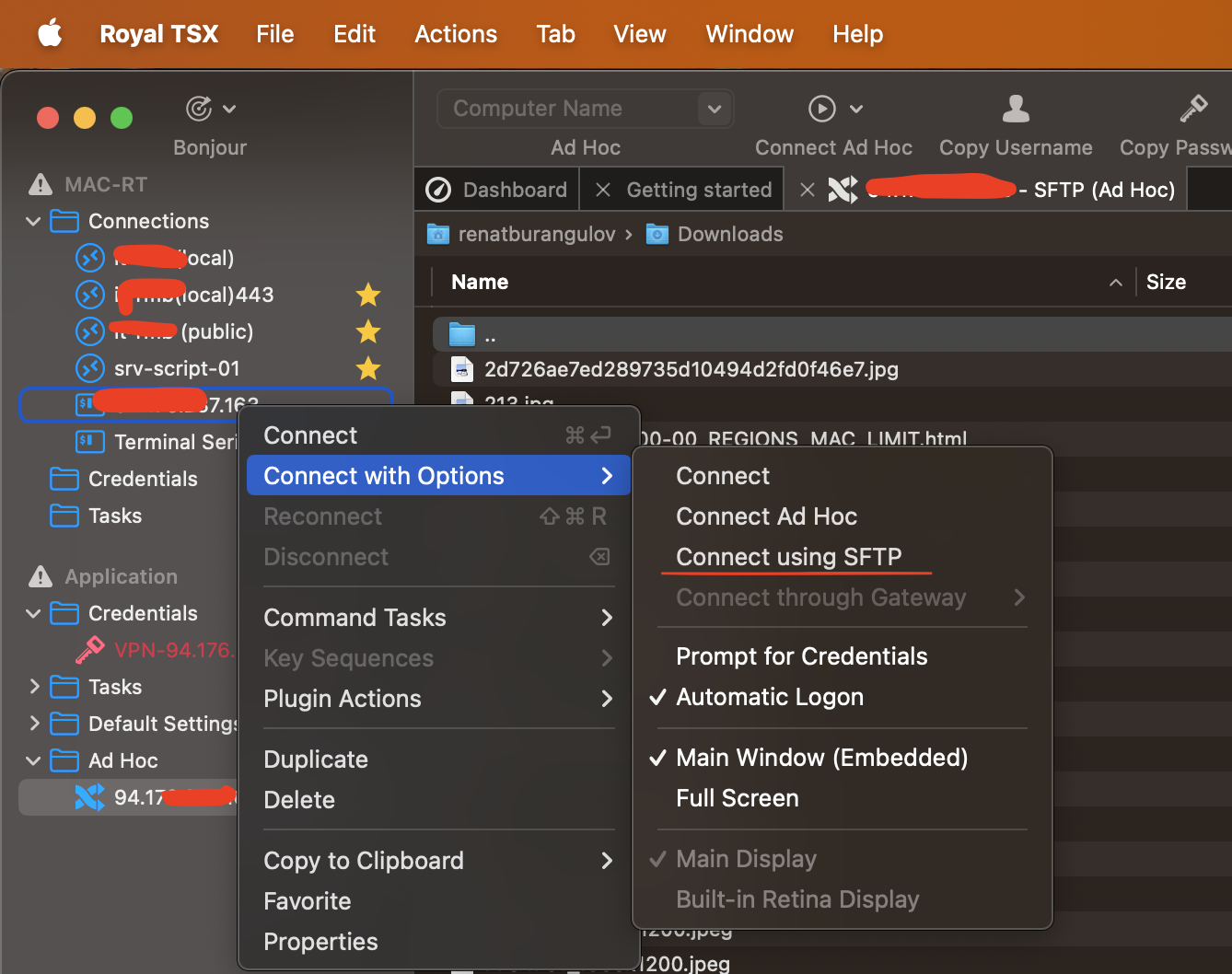
Task: Click the Bonjour toolbar icon
Action: click(x=199, y=109)
